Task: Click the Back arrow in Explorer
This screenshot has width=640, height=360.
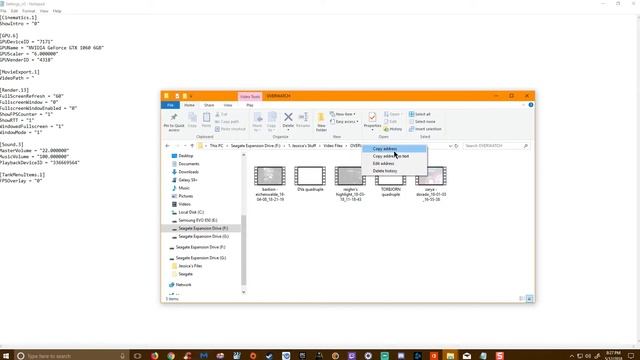Action: (x=167, y=146)
